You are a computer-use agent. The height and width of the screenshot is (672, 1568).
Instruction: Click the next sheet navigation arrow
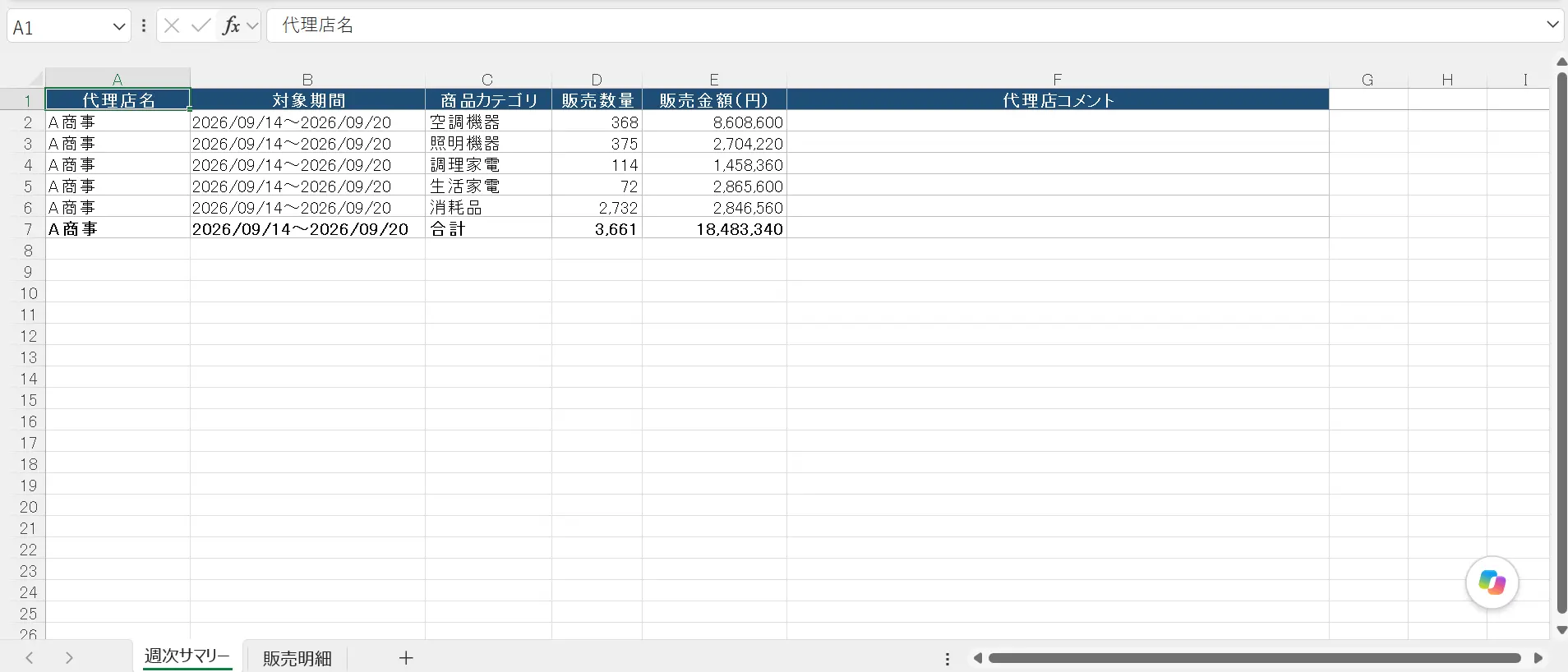69,658
